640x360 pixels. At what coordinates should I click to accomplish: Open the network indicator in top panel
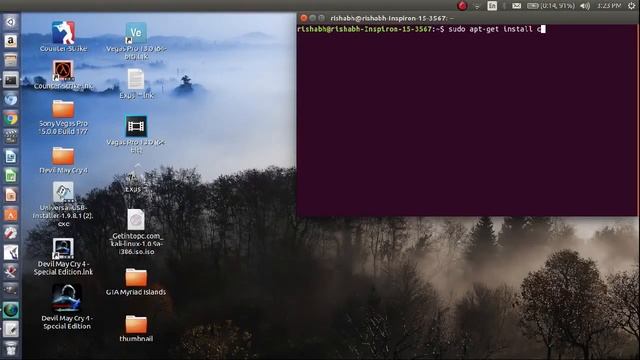(x=477, y=6)
